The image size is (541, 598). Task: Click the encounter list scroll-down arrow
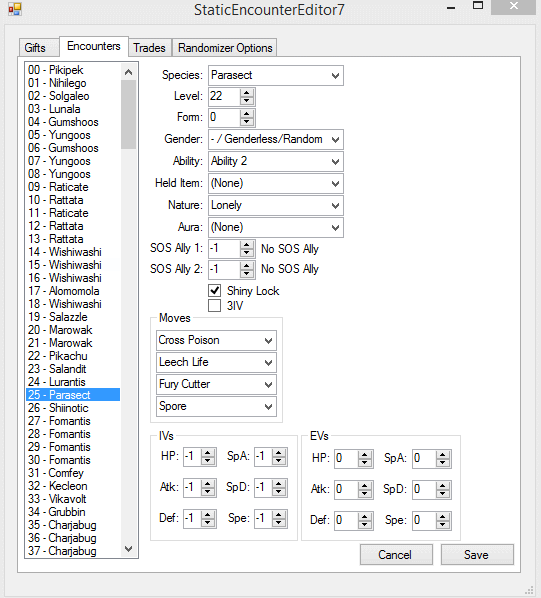(128, 549)
